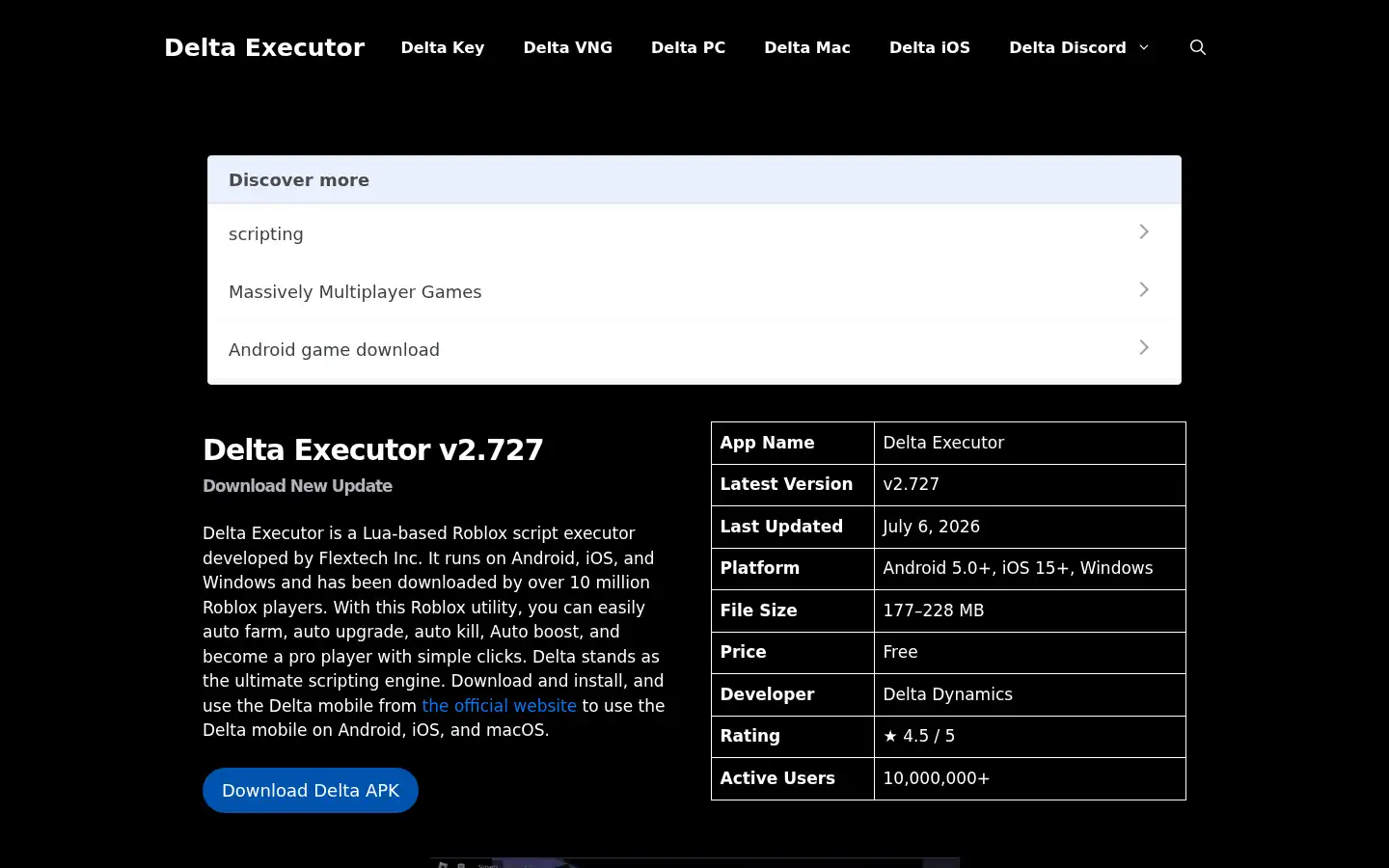
Task: Click the Platform label cell
Action: pyautogui.click(x=793, y=568)
